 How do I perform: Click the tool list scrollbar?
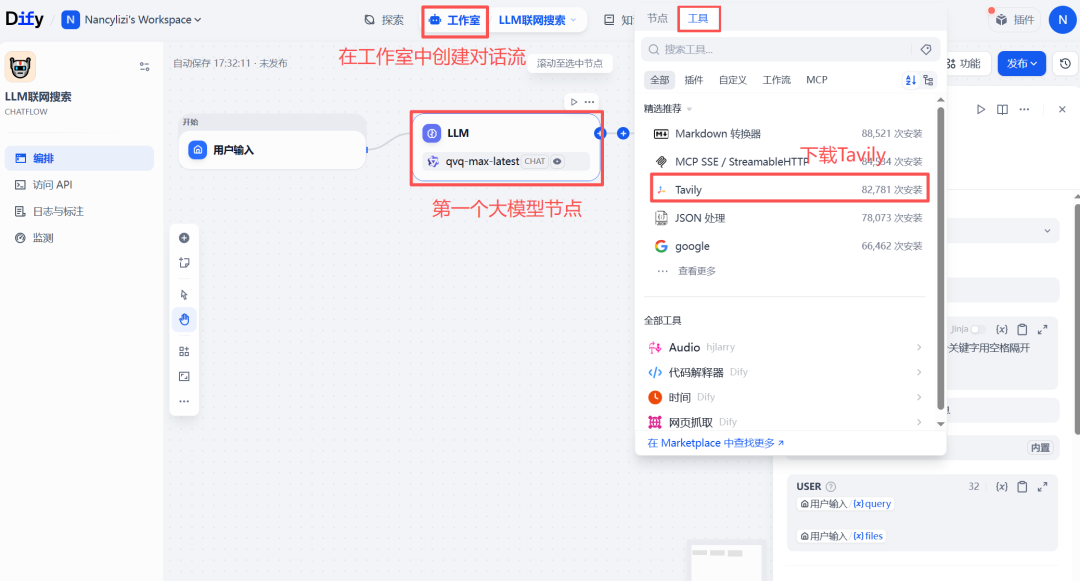point(940,258)
